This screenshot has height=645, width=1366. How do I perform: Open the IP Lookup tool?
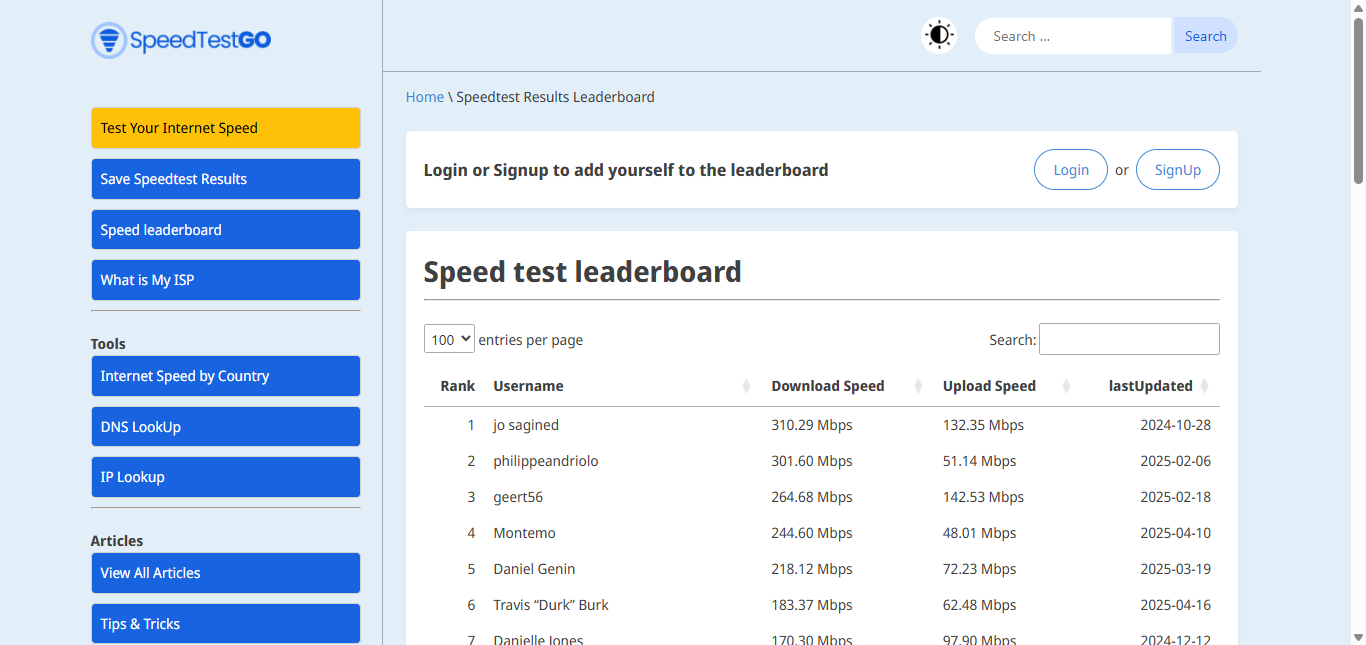(225, 477)
